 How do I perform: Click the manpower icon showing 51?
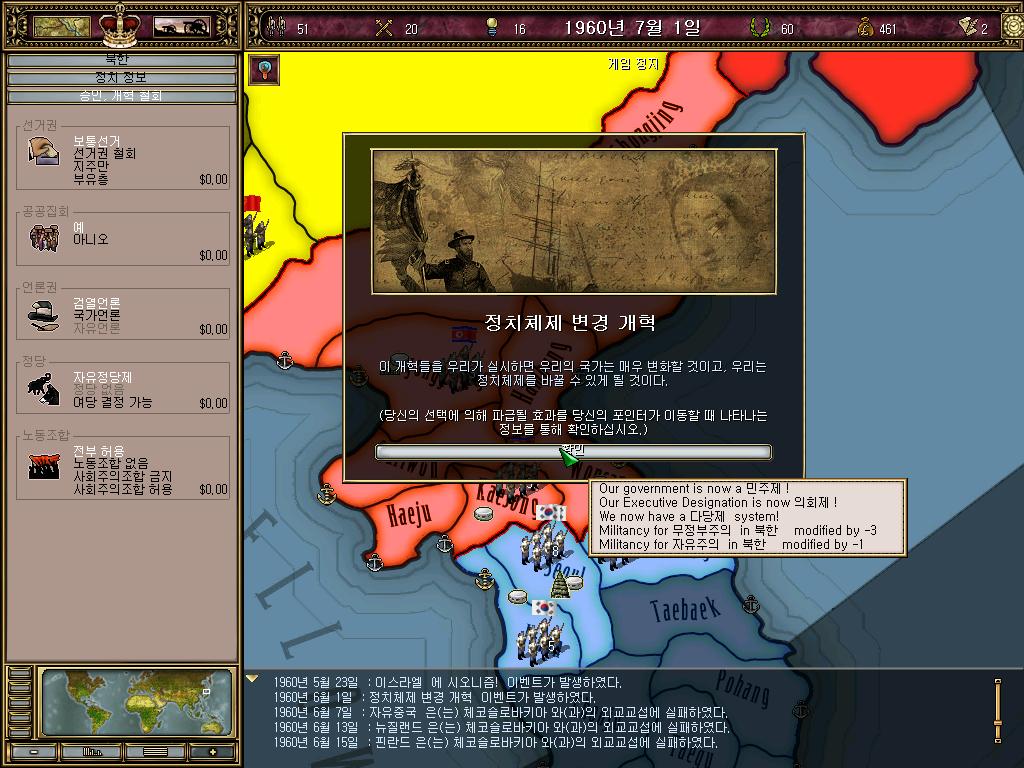[x=278, y=27]
